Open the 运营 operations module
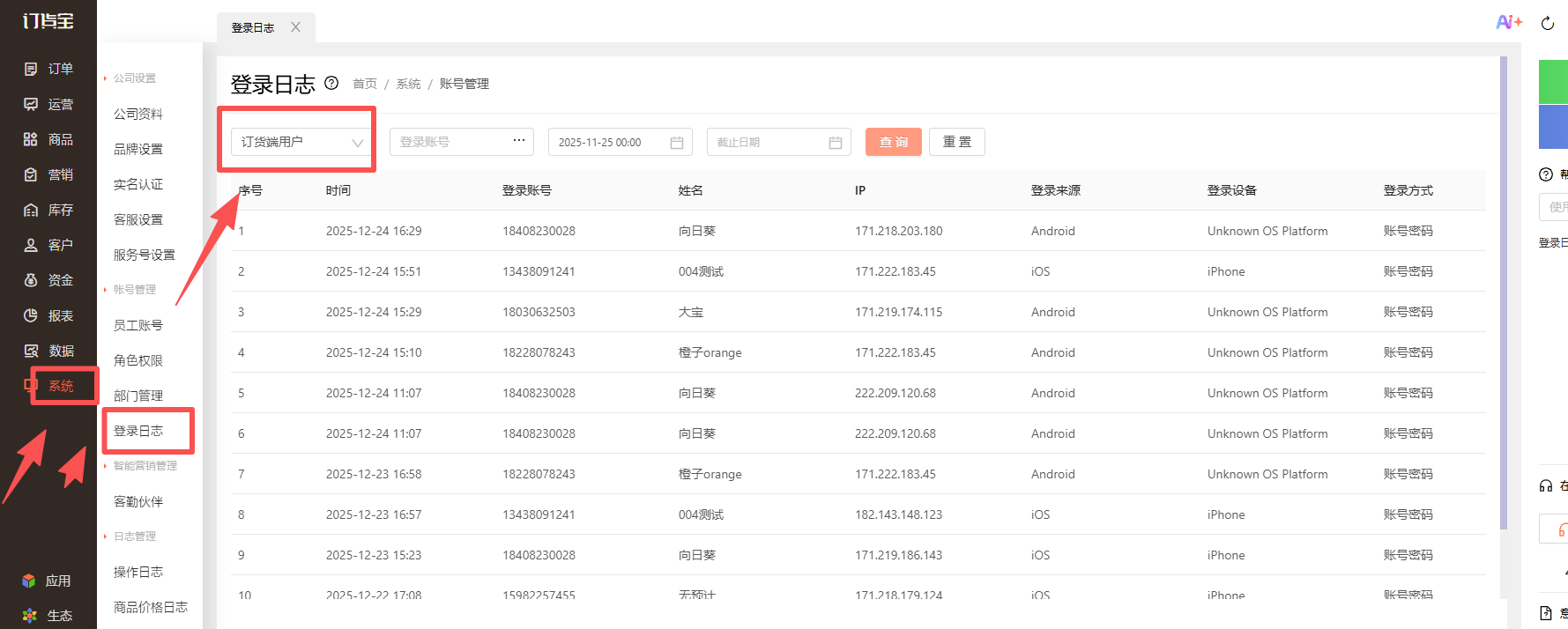This screenshot has height=629, width=1568. pyautogui.click(x=48, y=104)
